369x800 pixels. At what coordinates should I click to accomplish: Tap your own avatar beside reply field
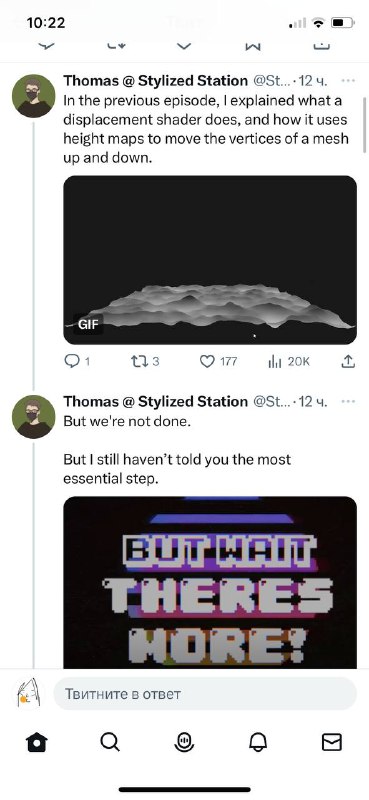click(x=29, y=694)
